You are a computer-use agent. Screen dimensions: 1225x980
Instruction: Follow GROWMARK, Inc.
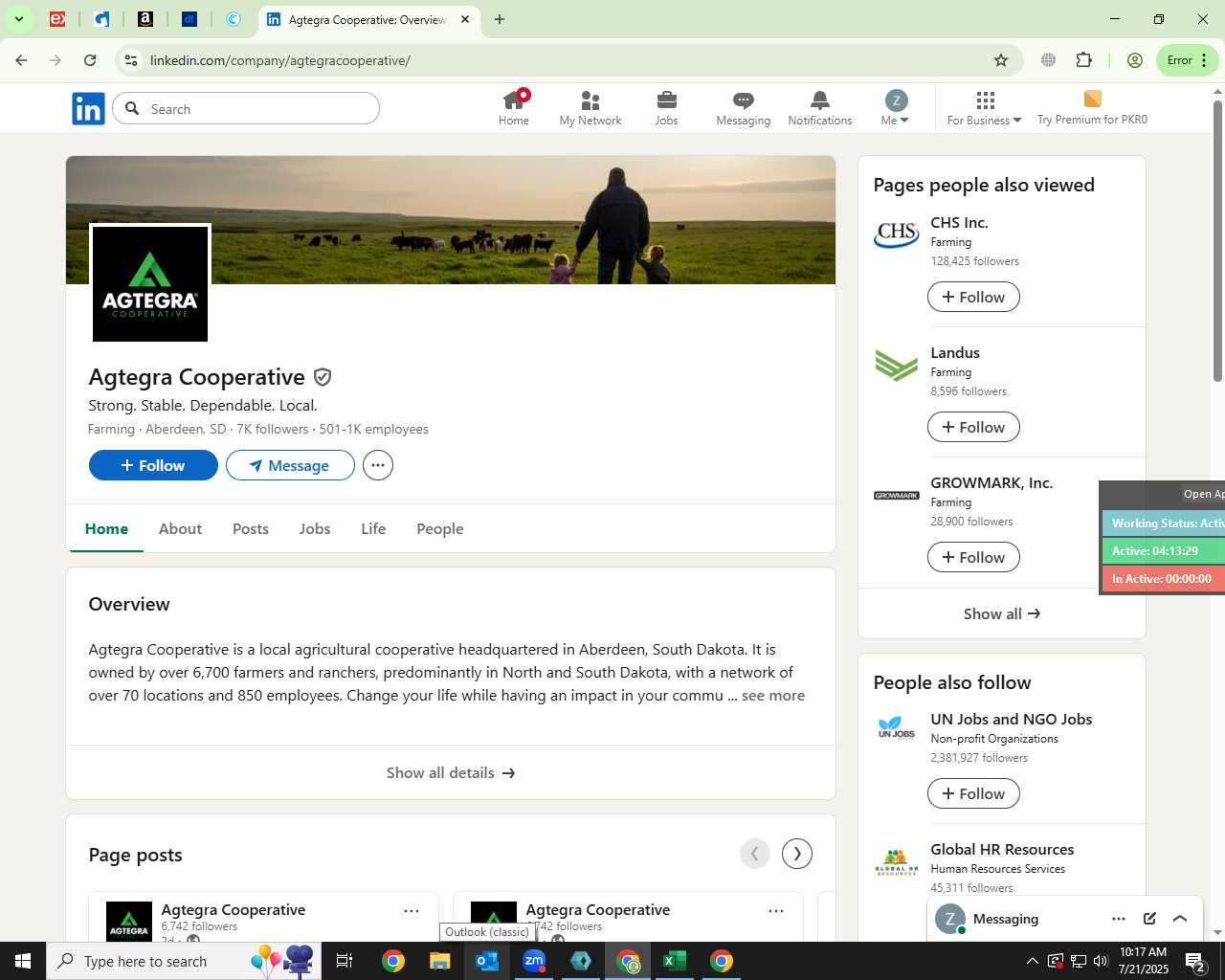[x=973, y=557]
